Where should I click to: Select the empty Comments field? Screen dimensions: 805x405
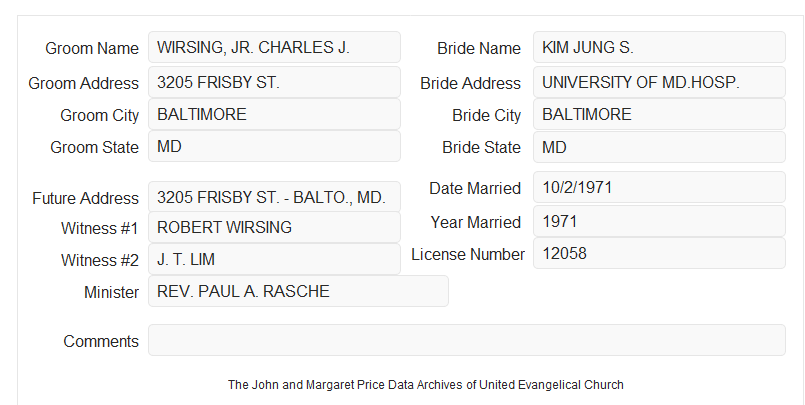click(467, 340)
